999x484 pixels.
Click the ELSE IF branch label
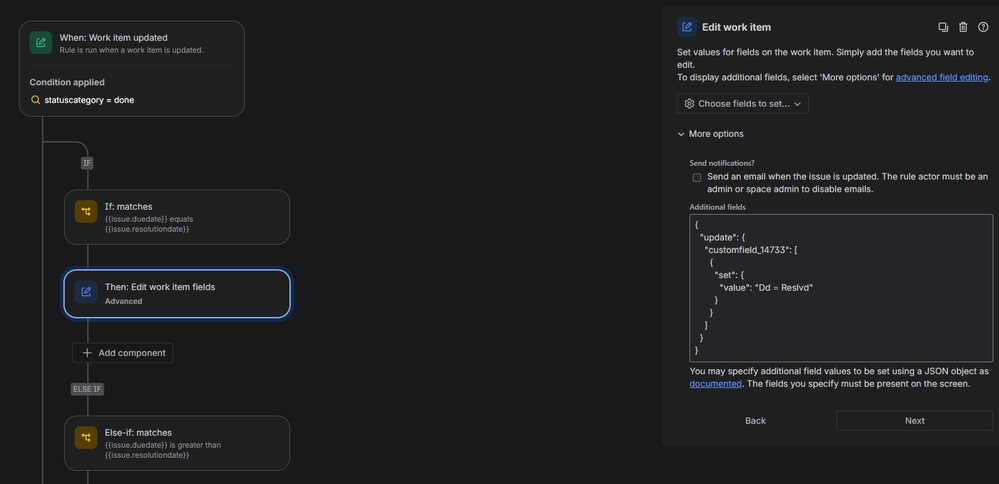(87, 389)
